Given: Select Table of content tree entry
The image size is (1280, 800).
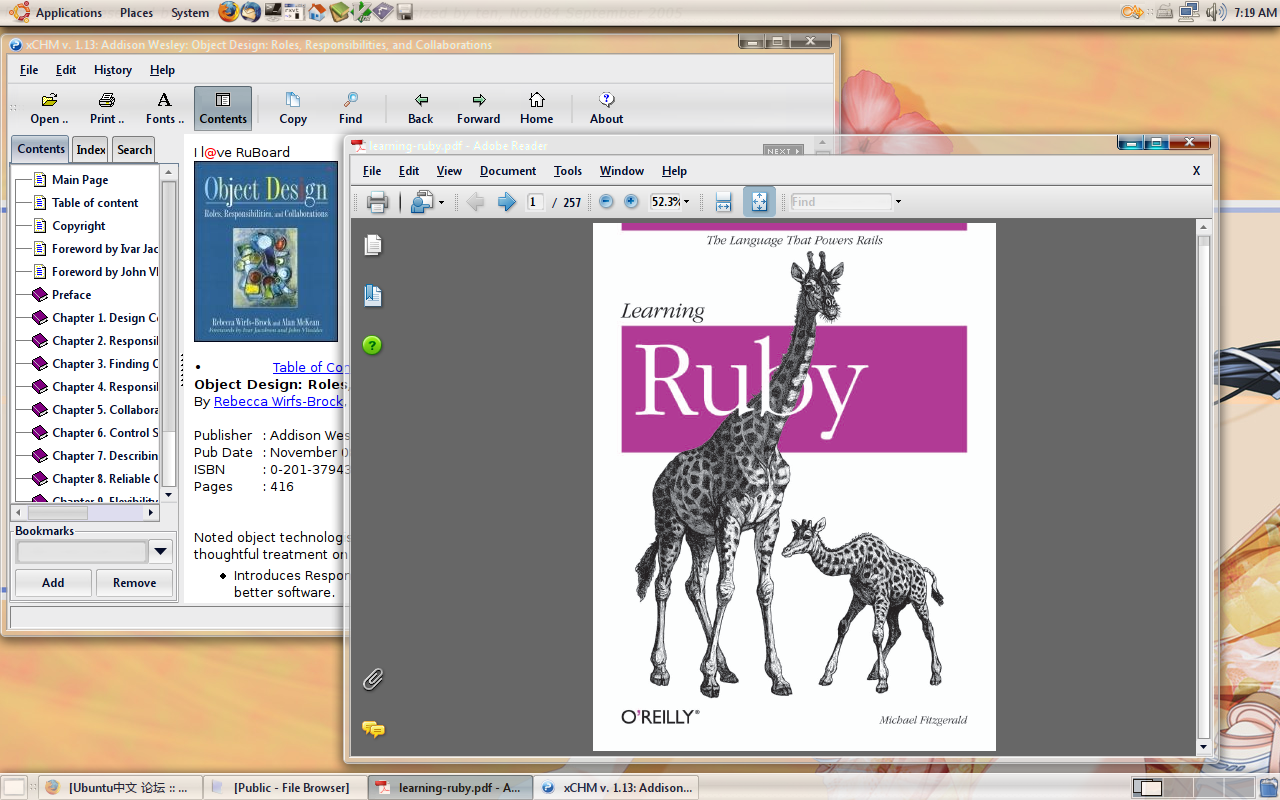Looking at the screenshot, I should (95, 203).
